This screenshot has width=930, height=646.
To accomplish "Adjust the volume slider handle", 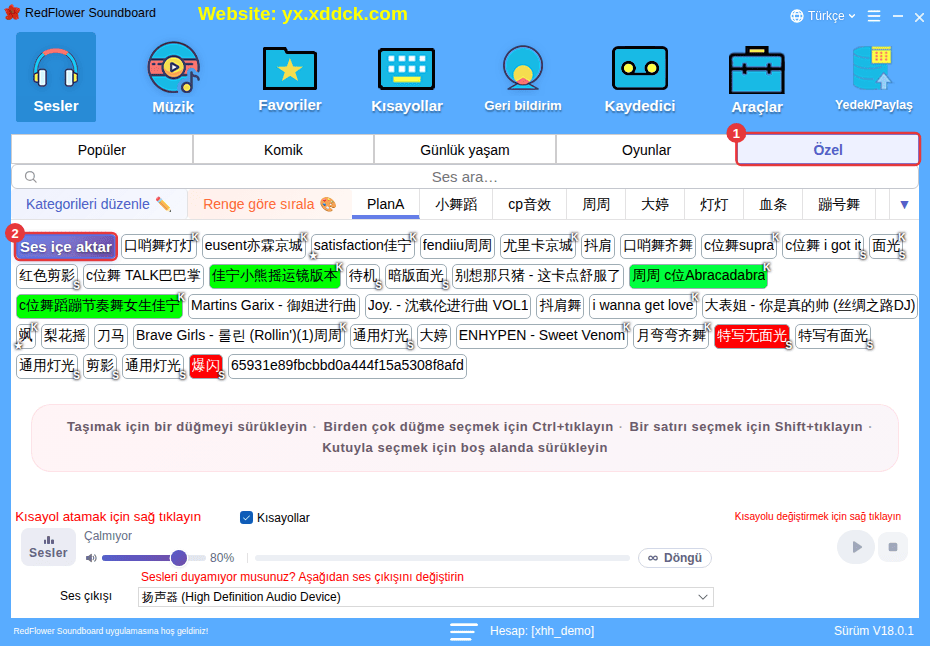I will point(179,558).
